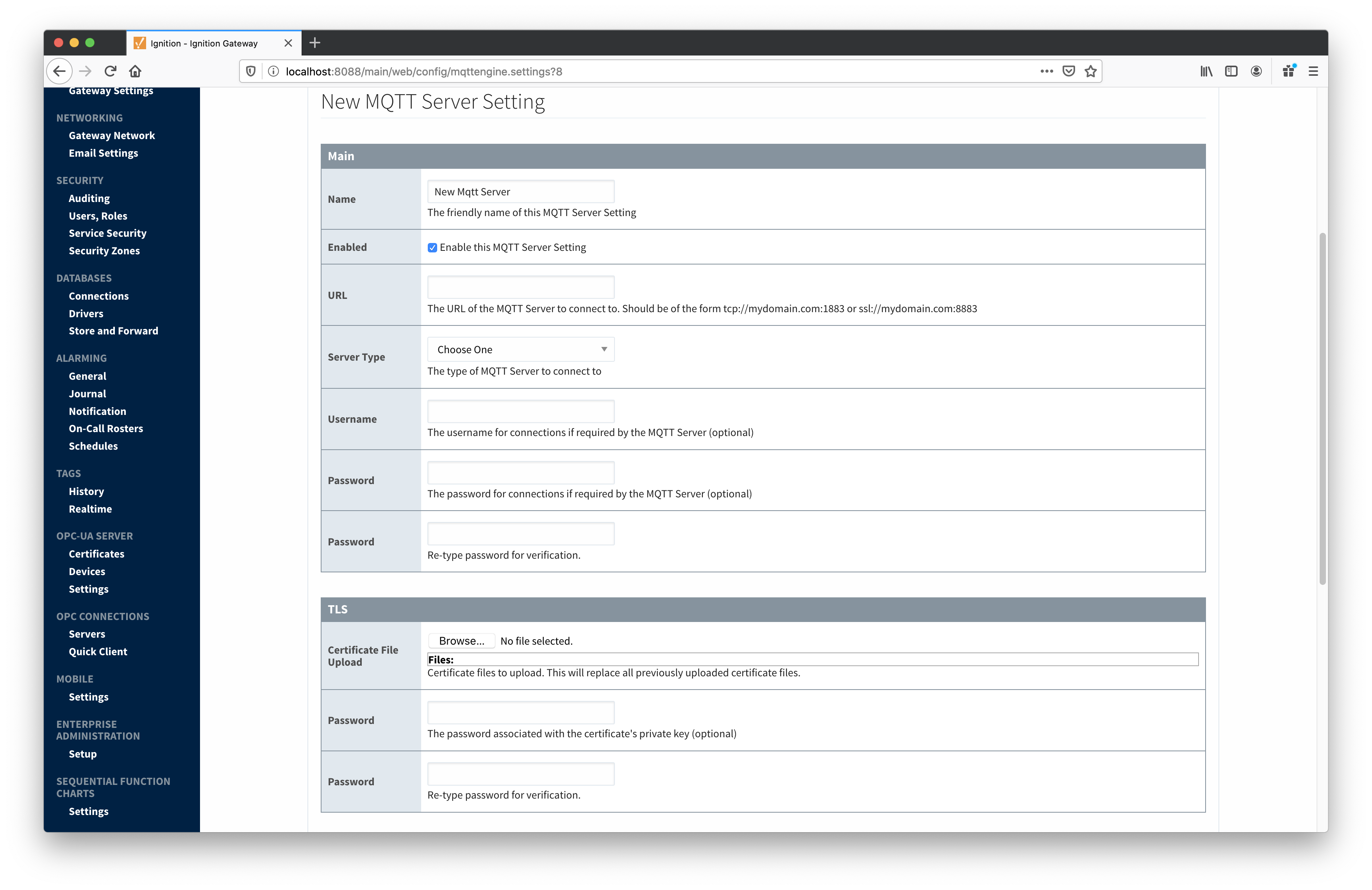Toggle the browser sidebar view
Image resolution: width=1372 pixels, height=890 pixels.
[1231, 71]
